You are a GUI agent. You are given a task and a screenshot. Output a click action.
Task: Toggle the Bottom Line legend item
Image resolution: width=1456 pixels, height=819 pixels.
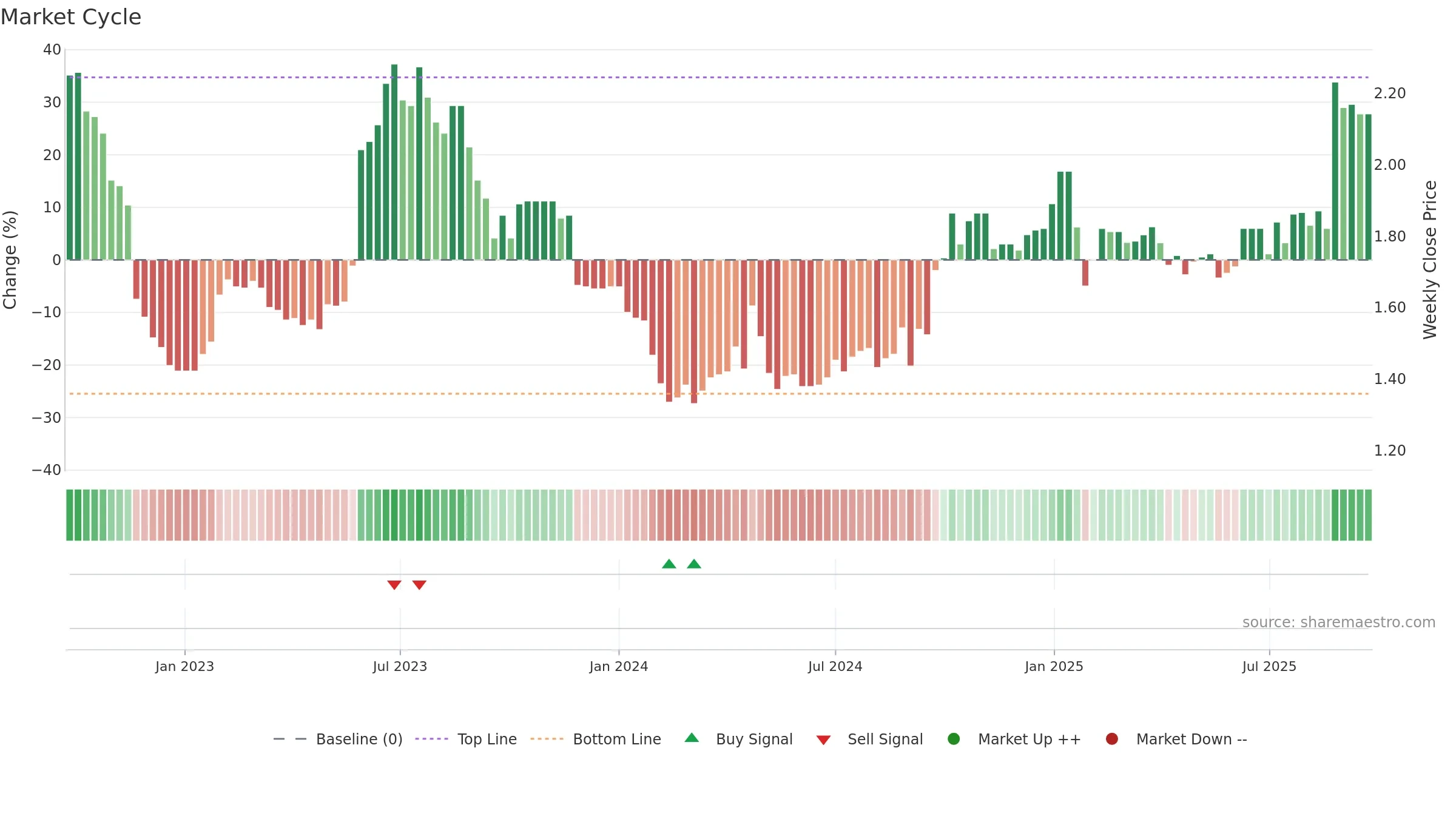pos(596,739)
